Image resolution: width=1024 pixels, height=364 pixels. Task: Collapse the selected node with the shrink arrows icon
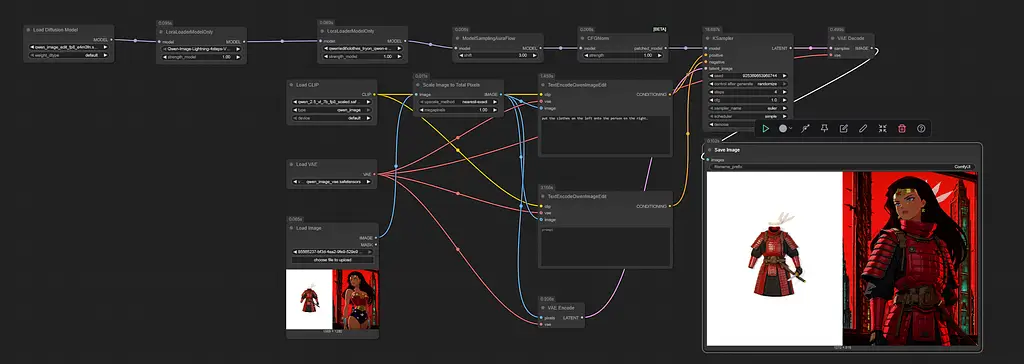click(882, 129)
